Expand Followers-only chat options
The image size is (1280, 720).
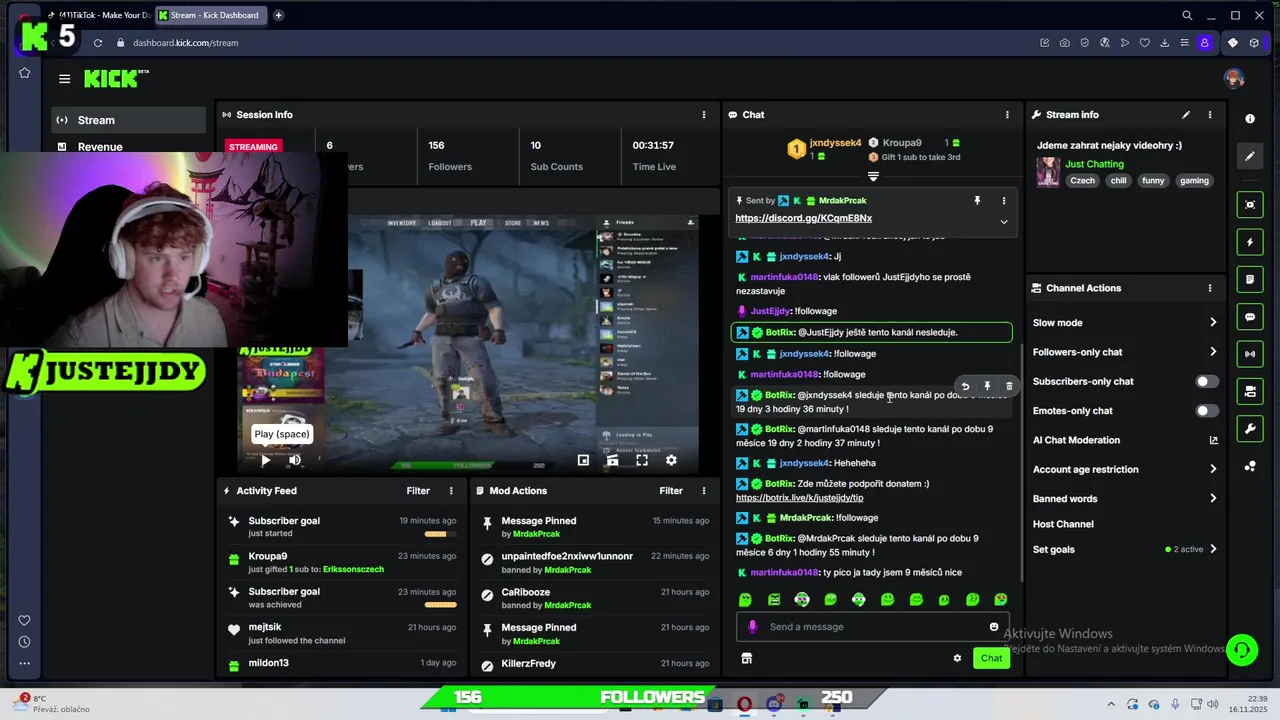click(x=1213, y=352)
